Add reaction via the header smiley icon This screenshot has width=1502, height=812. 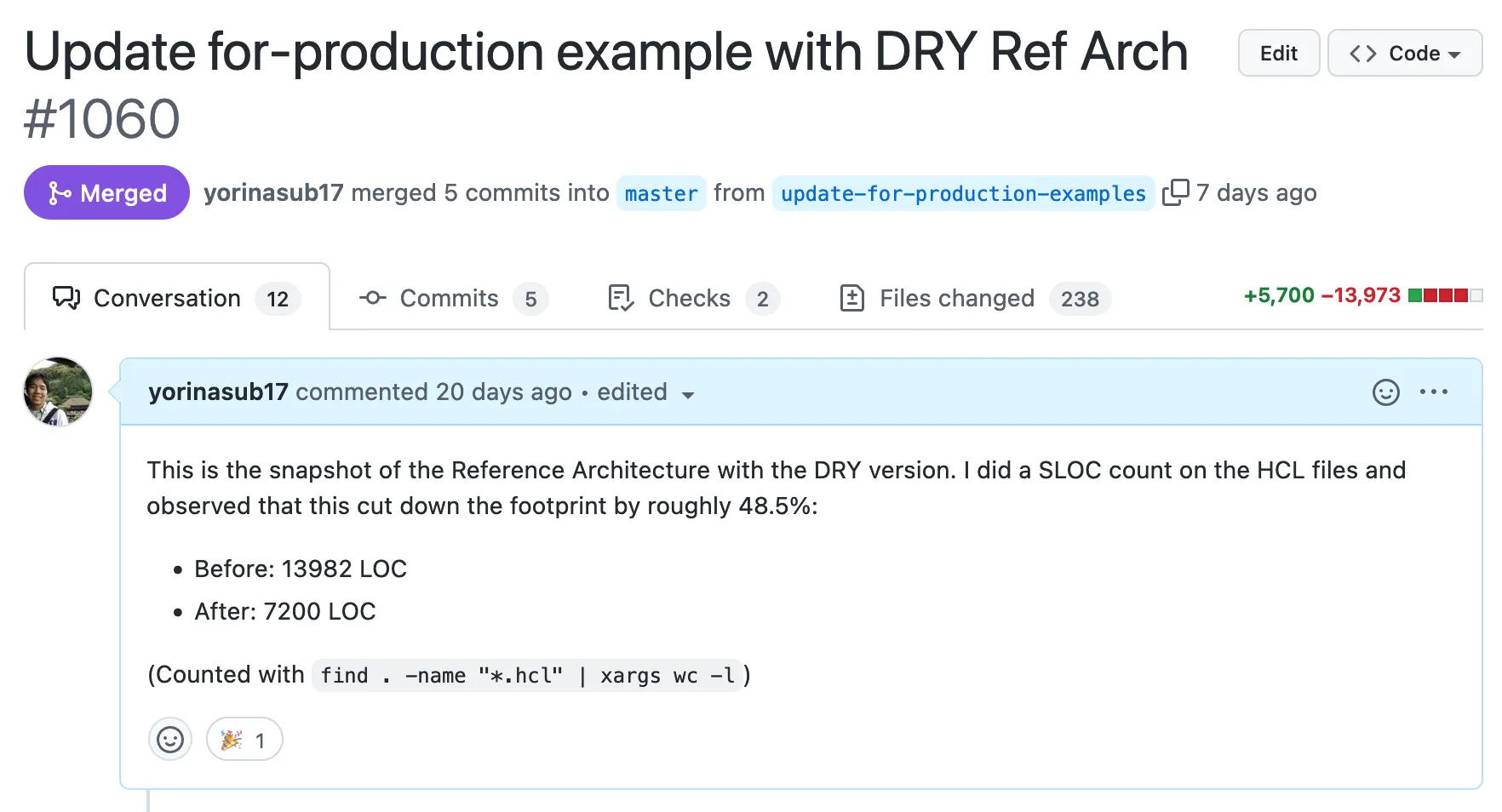click(x=1386, y=392)
